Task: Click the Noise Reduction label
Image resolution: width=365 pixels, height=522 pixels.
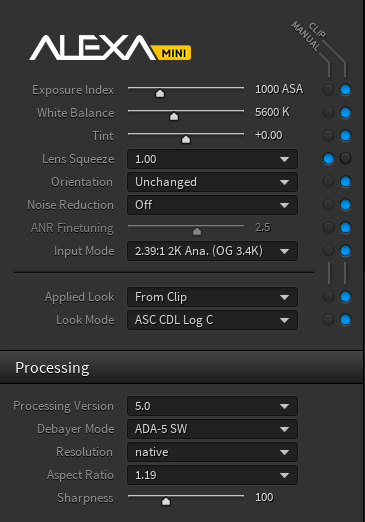Action: pos(70,205)
